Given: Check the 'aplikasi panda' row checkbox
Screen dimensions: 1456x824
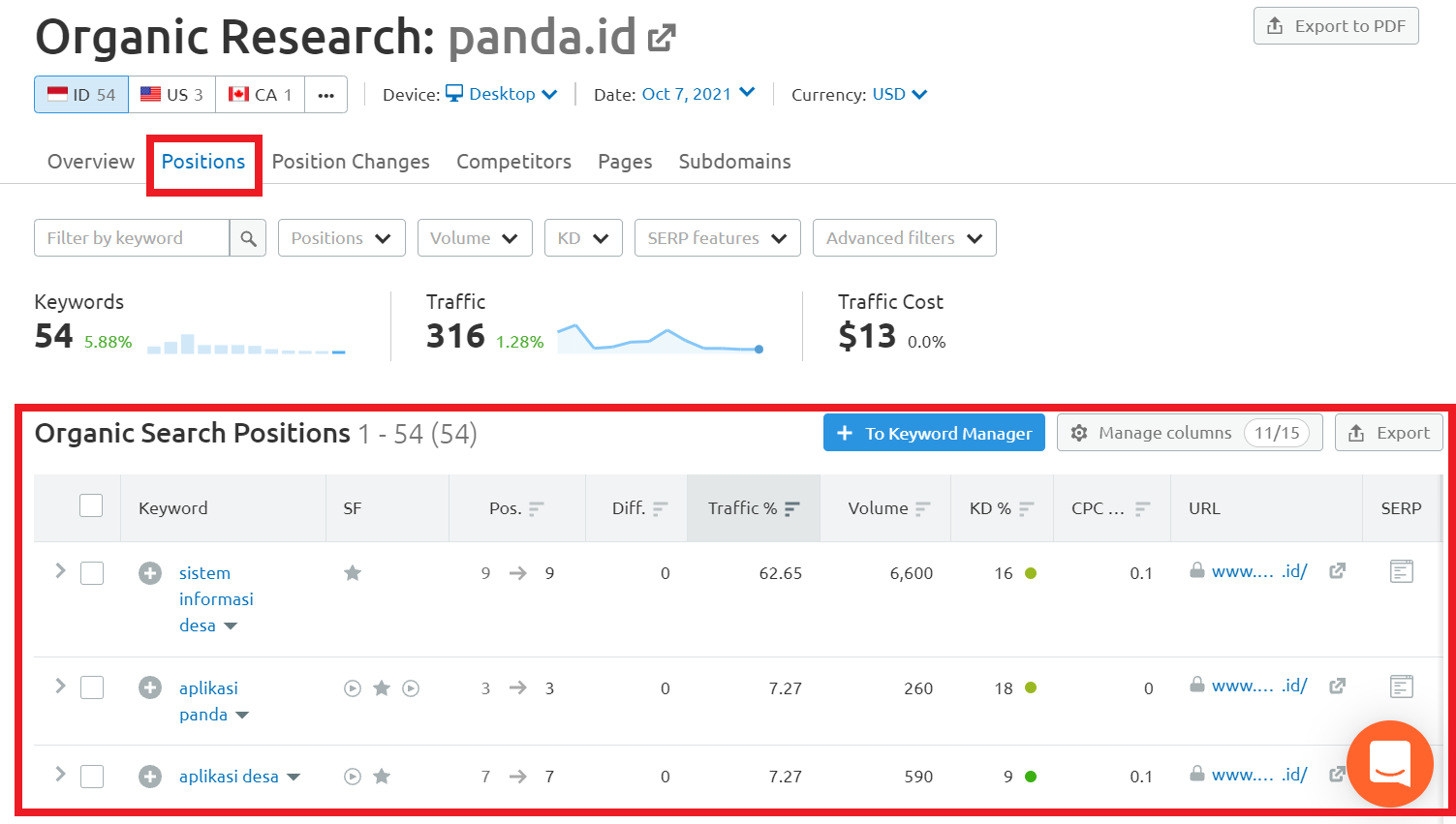Looking at the screenshot, I should click(x=92, y=687).
